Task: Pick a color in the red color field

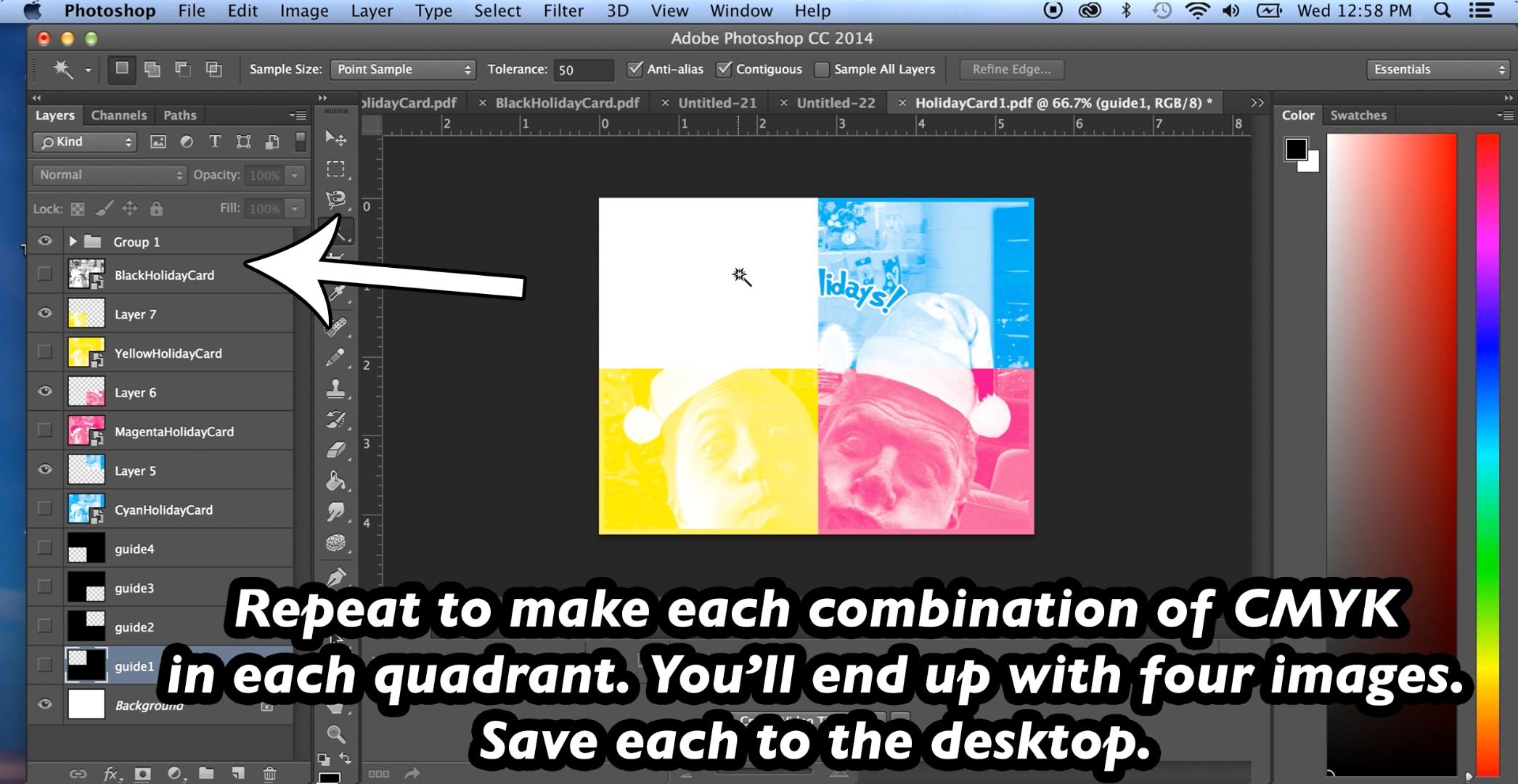Action: 1392,454
